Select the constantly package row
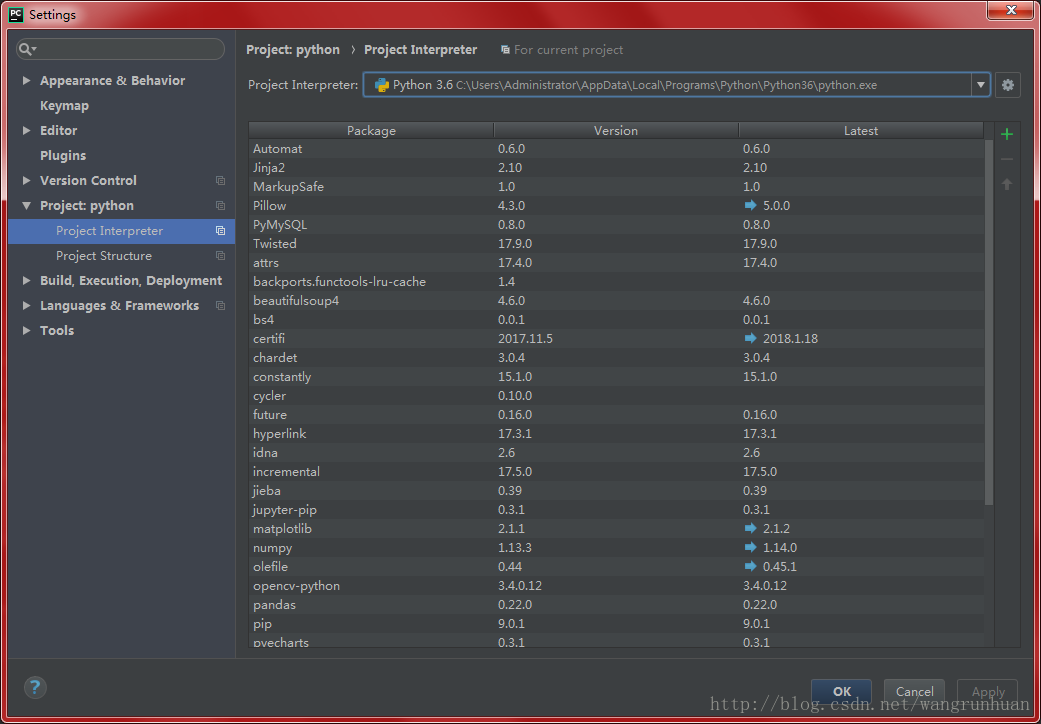 [617, 377]
